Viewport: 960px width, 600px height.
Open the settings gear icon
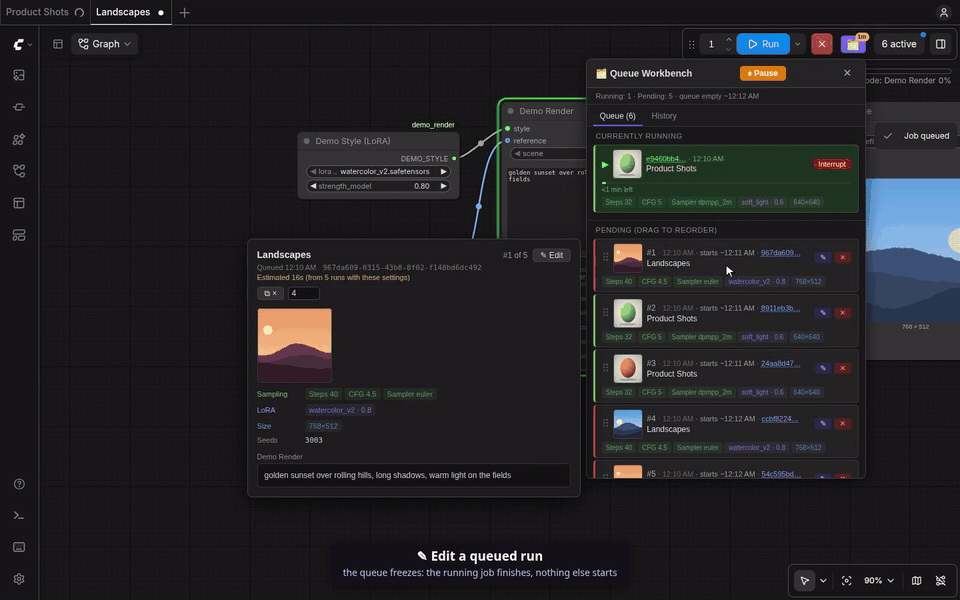(19, 579)
